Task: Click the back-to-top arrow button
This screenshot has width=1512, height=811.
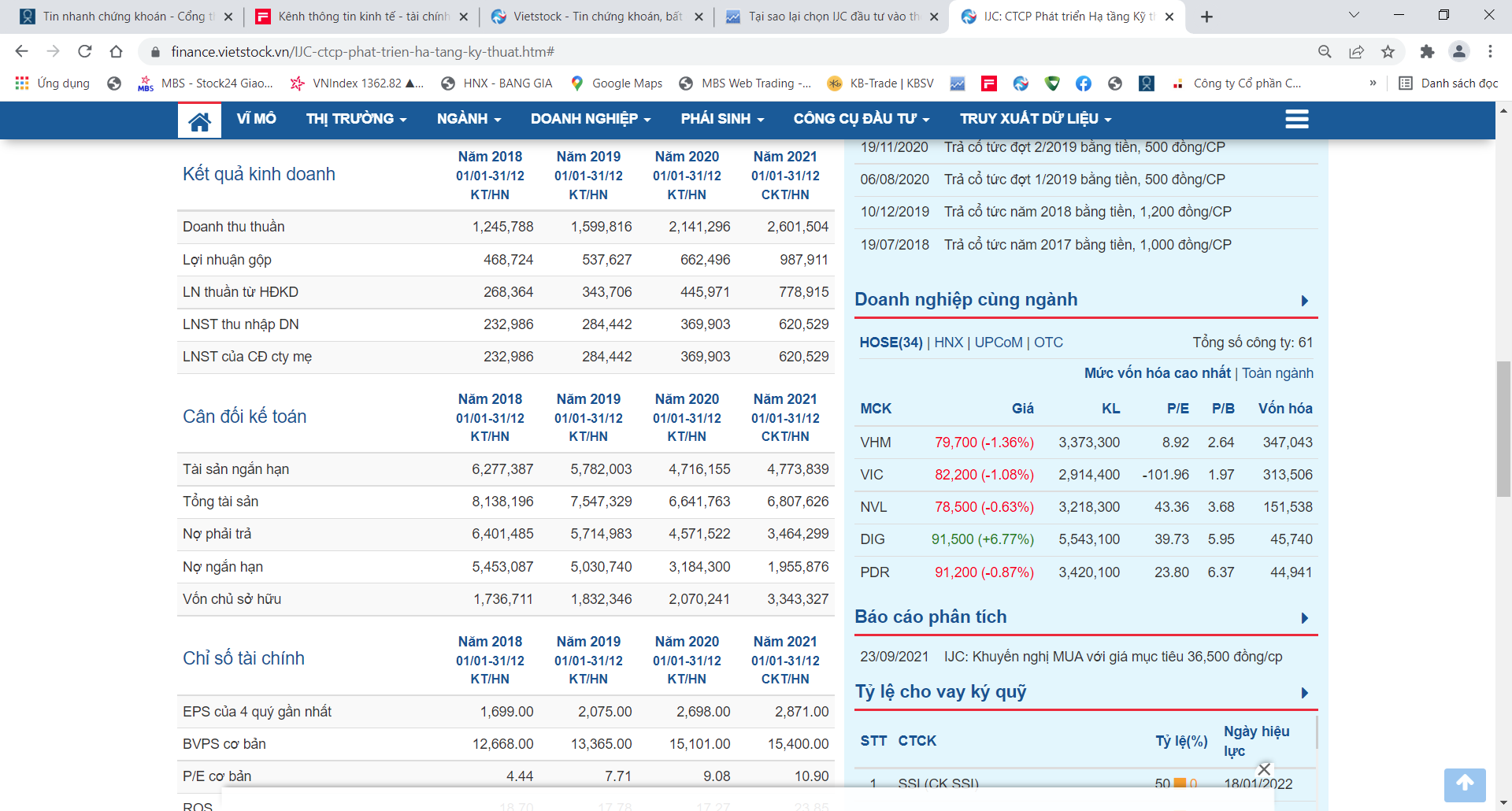Action: (1465, 784)
